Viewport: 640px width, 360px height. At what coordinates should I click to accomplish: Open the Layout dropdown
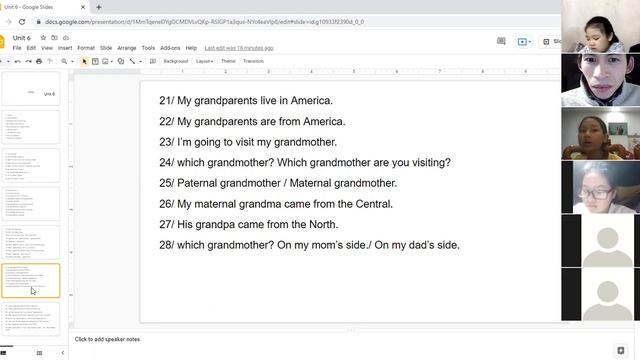204,61
